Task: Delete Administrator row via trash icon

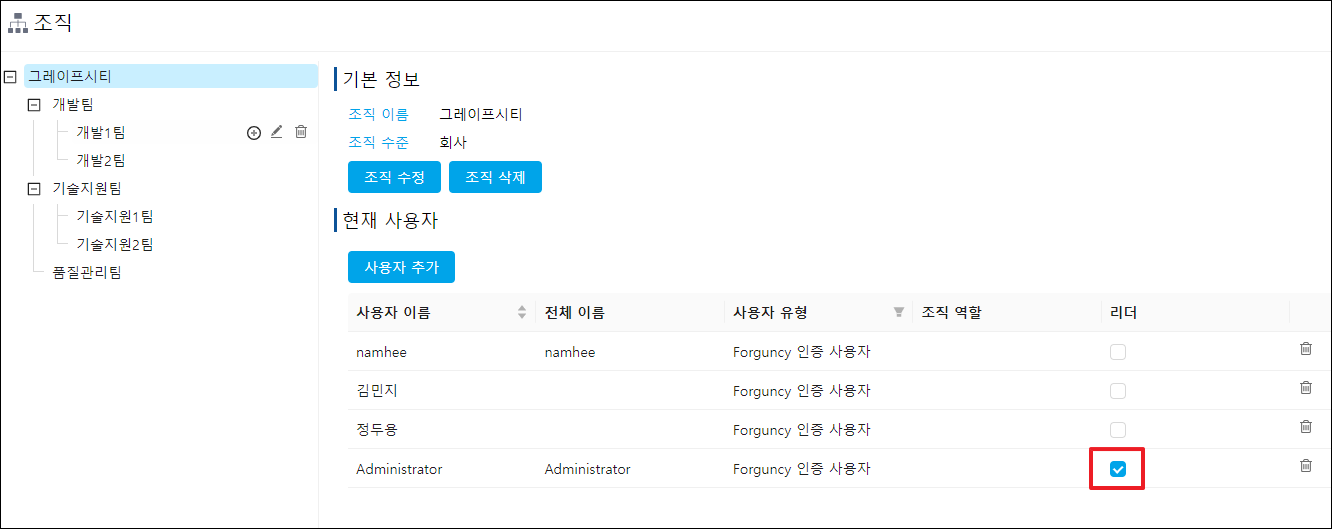Action: pos(1305,466)
